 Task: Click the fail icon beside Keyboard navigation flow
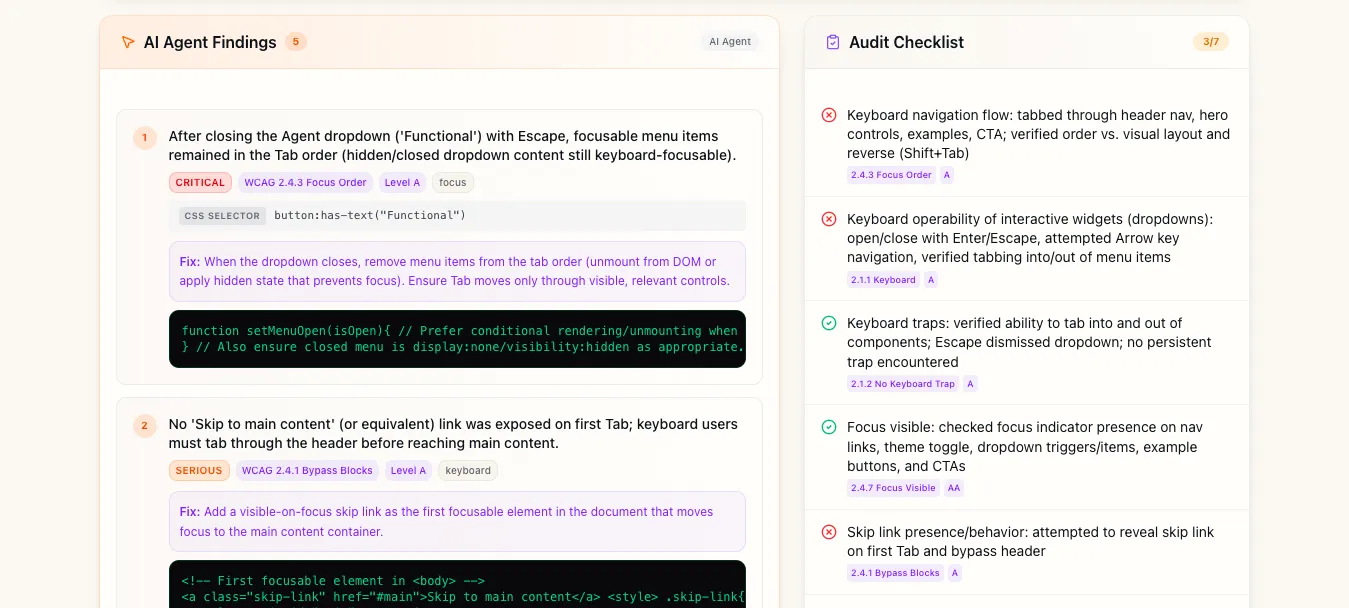point(829,115)
